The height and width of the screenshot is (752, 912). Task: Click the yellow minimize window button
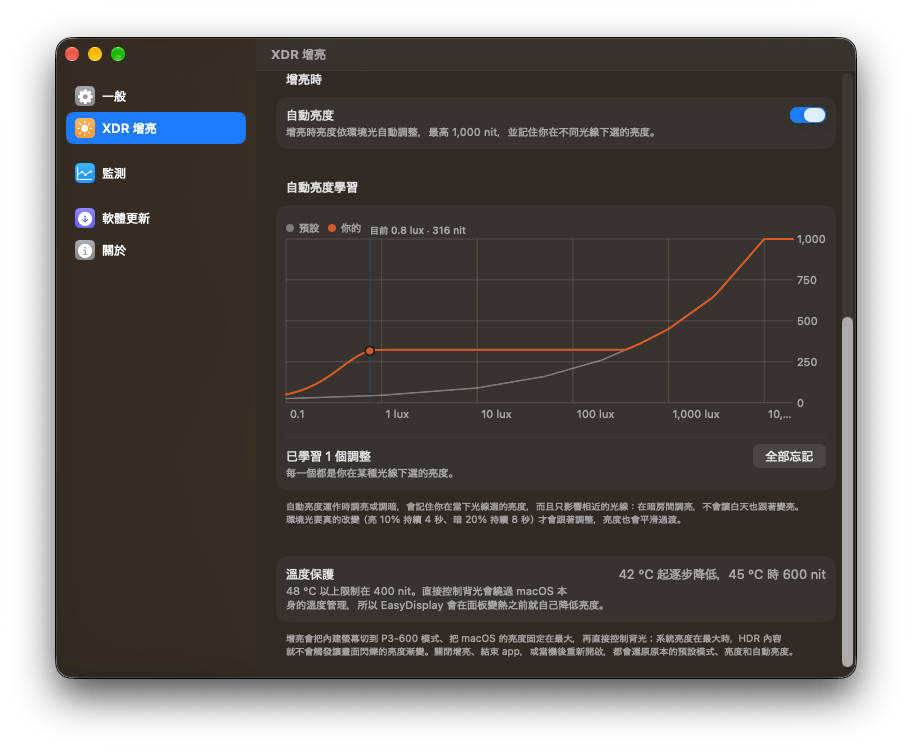[x=95, y=54]
